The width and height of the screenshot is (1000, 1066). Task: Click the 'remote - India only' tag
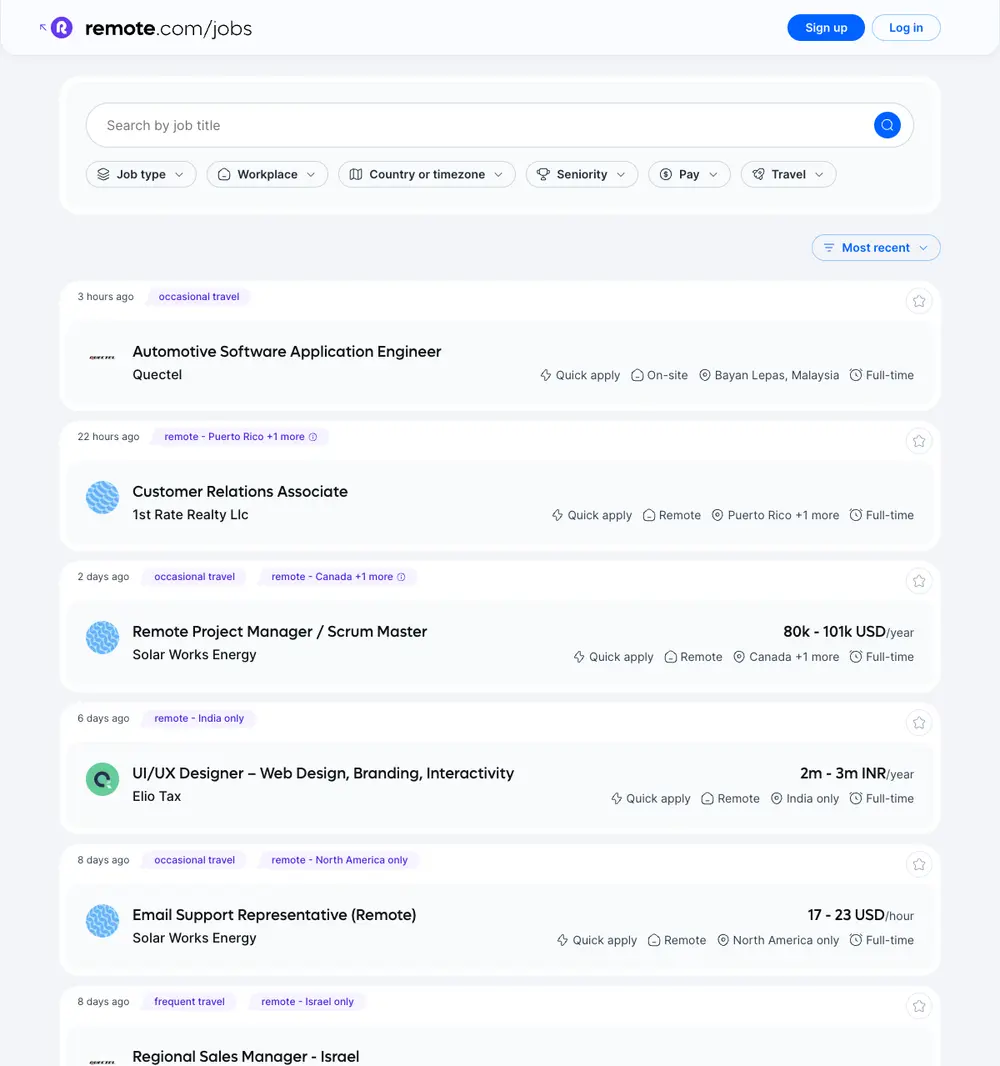(199, 718)
